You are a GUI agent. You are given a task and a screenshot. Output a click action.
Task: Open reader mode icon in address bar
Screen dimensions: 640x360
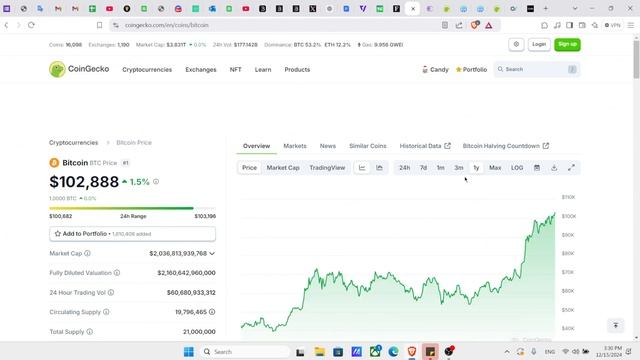click(x=445, y=25)
